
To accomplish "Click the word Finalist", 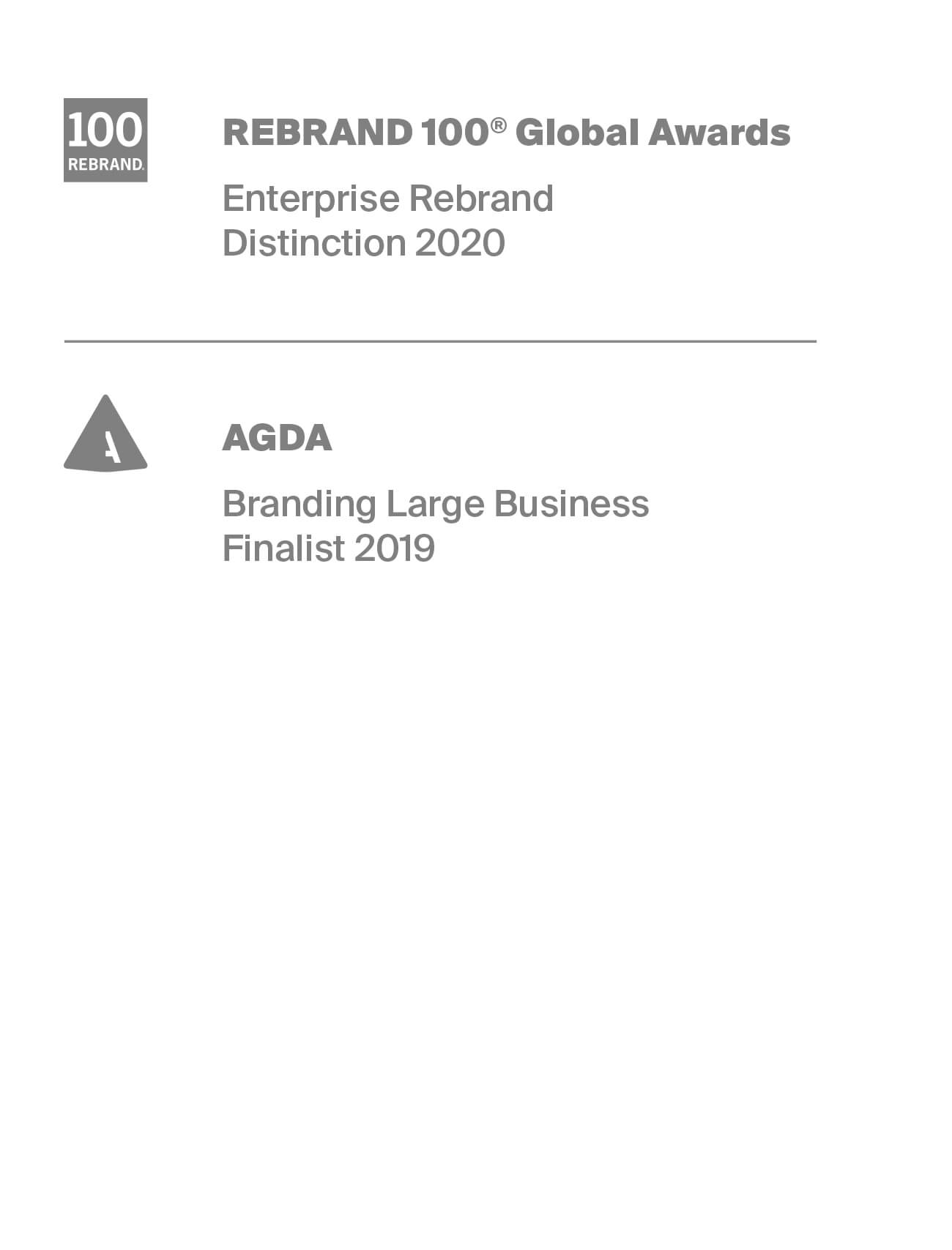I will click(x=283, y=548).
